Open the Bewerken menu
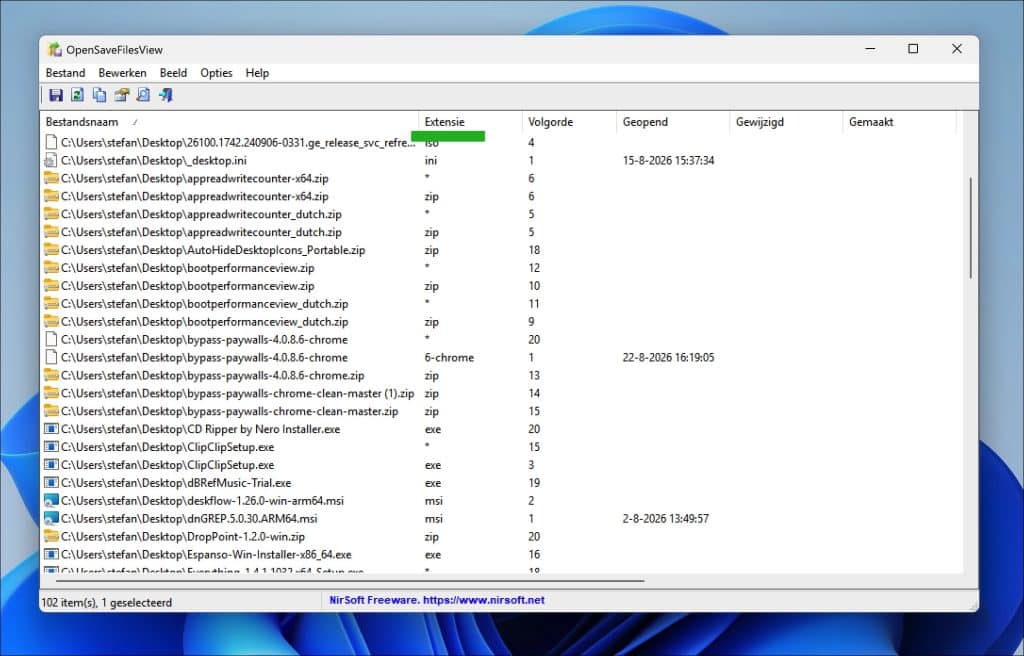The height and width of the screenshot is (656, 1024). point(122,73)
